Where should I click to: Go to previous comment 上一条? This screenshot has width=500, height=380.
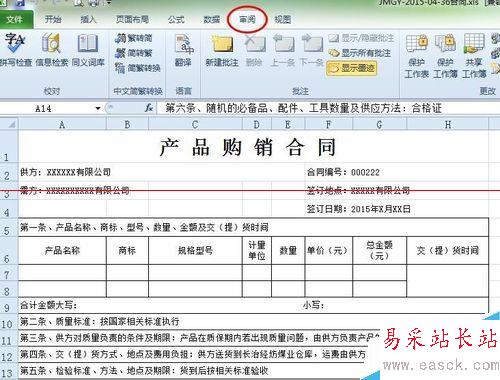[283, 50]
